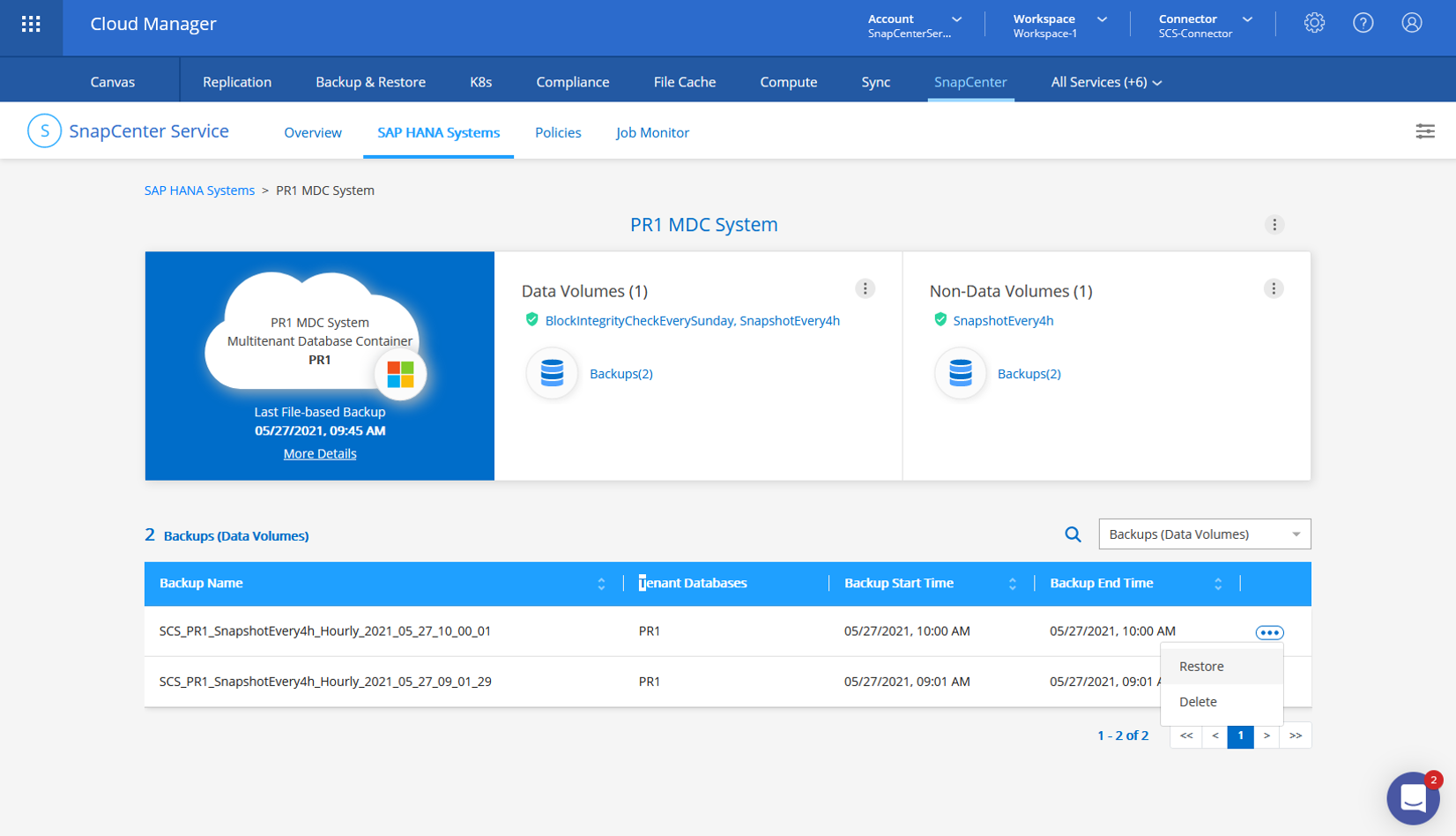Click the help question mark icon
This screenshot has width=1456, height=836.
tap(1363, 24)
